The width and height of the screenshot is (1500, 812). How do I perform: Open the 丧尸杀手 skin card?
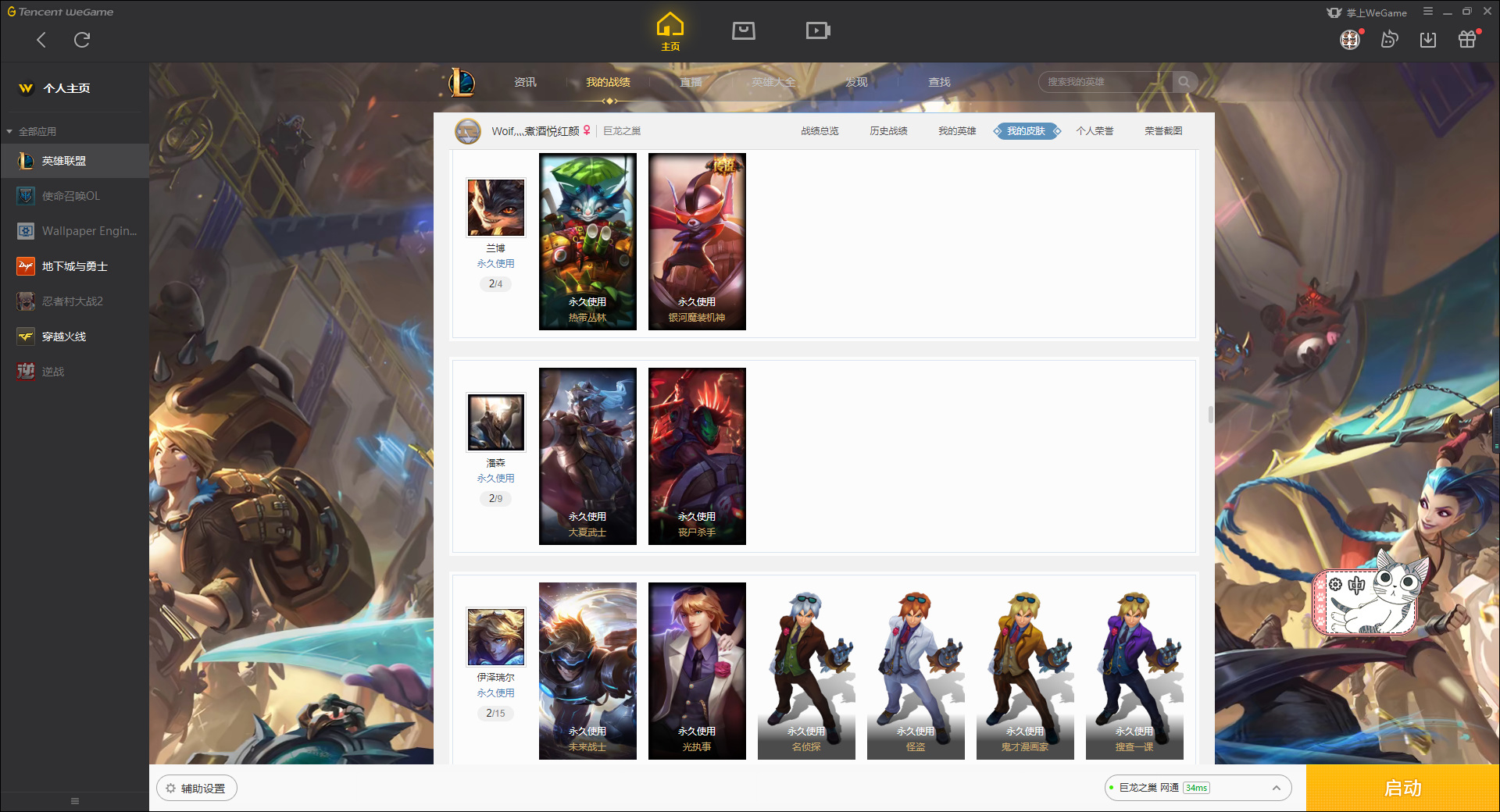697,456
